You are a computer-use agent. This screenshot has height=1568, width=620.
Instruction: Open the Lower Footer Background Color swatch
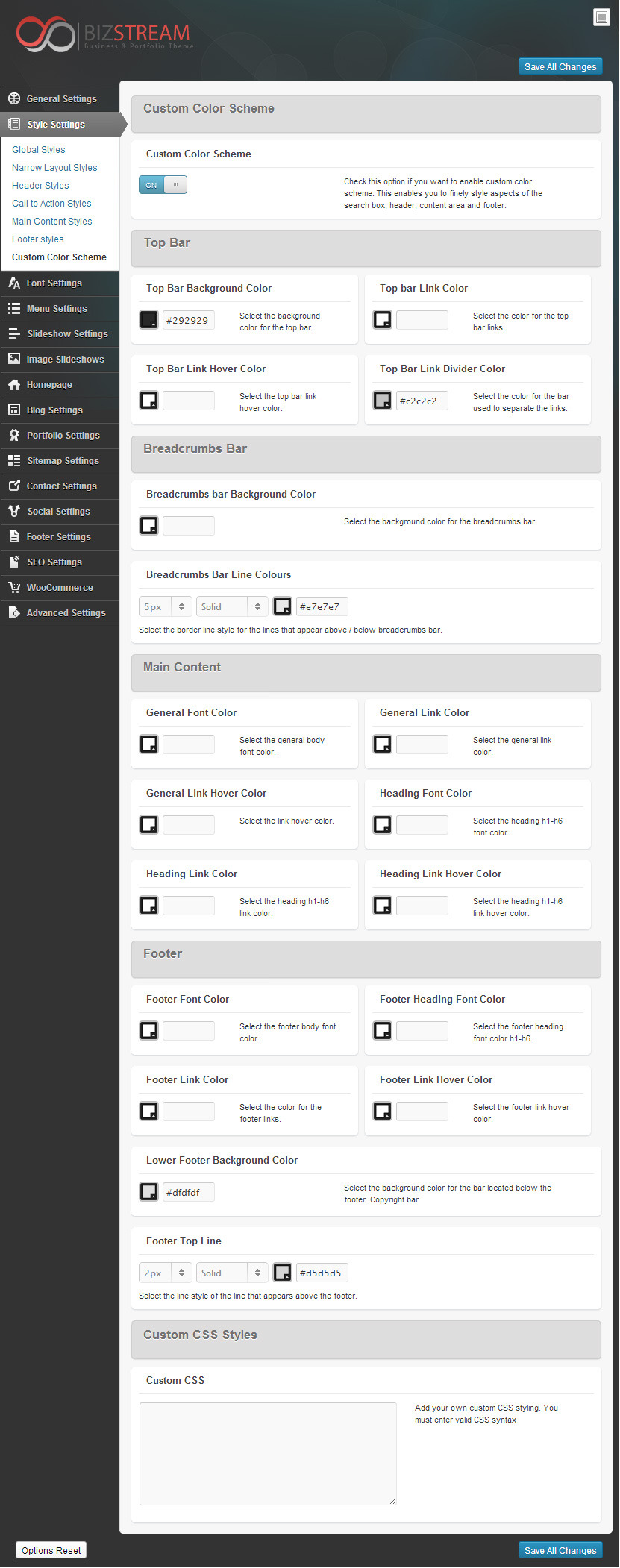(x=149, y=1192)
